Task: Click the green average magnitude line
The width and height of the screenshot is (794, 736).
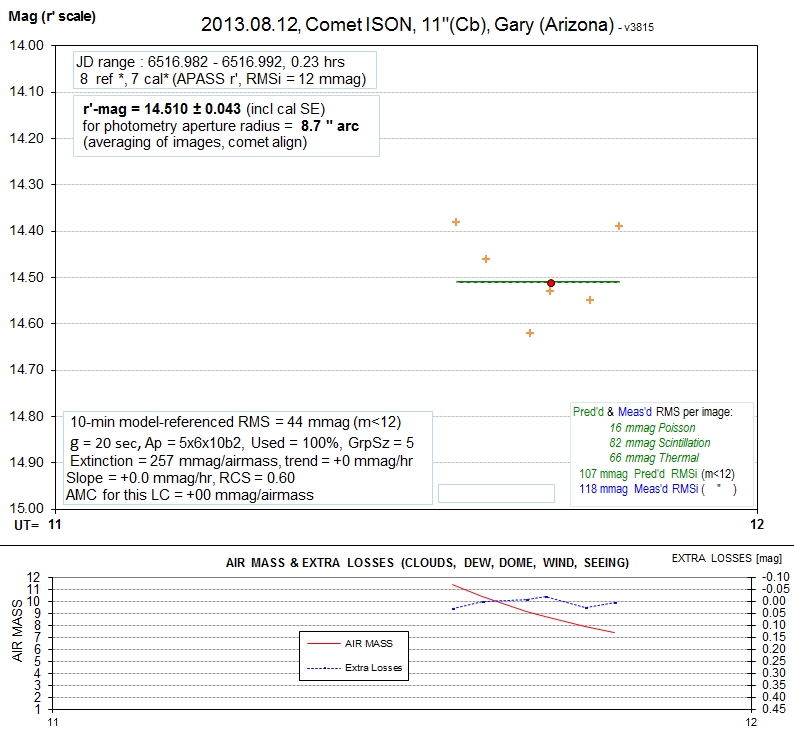Action: [x=538, y=282]
